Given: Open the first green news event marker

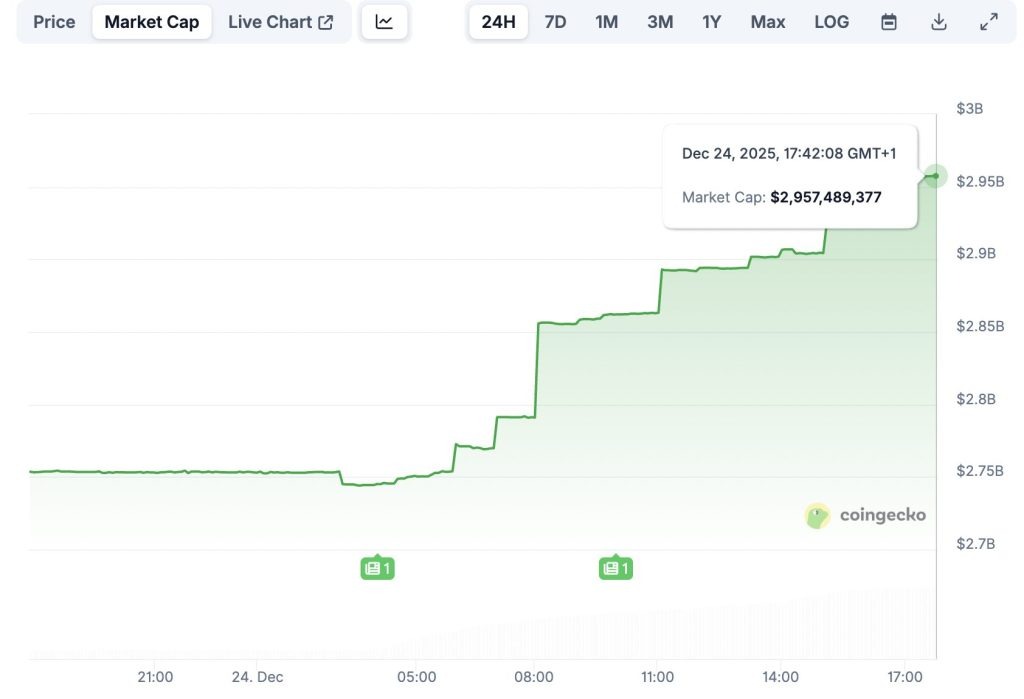Looking at the screenshot, I should click(x=377, y=567).
